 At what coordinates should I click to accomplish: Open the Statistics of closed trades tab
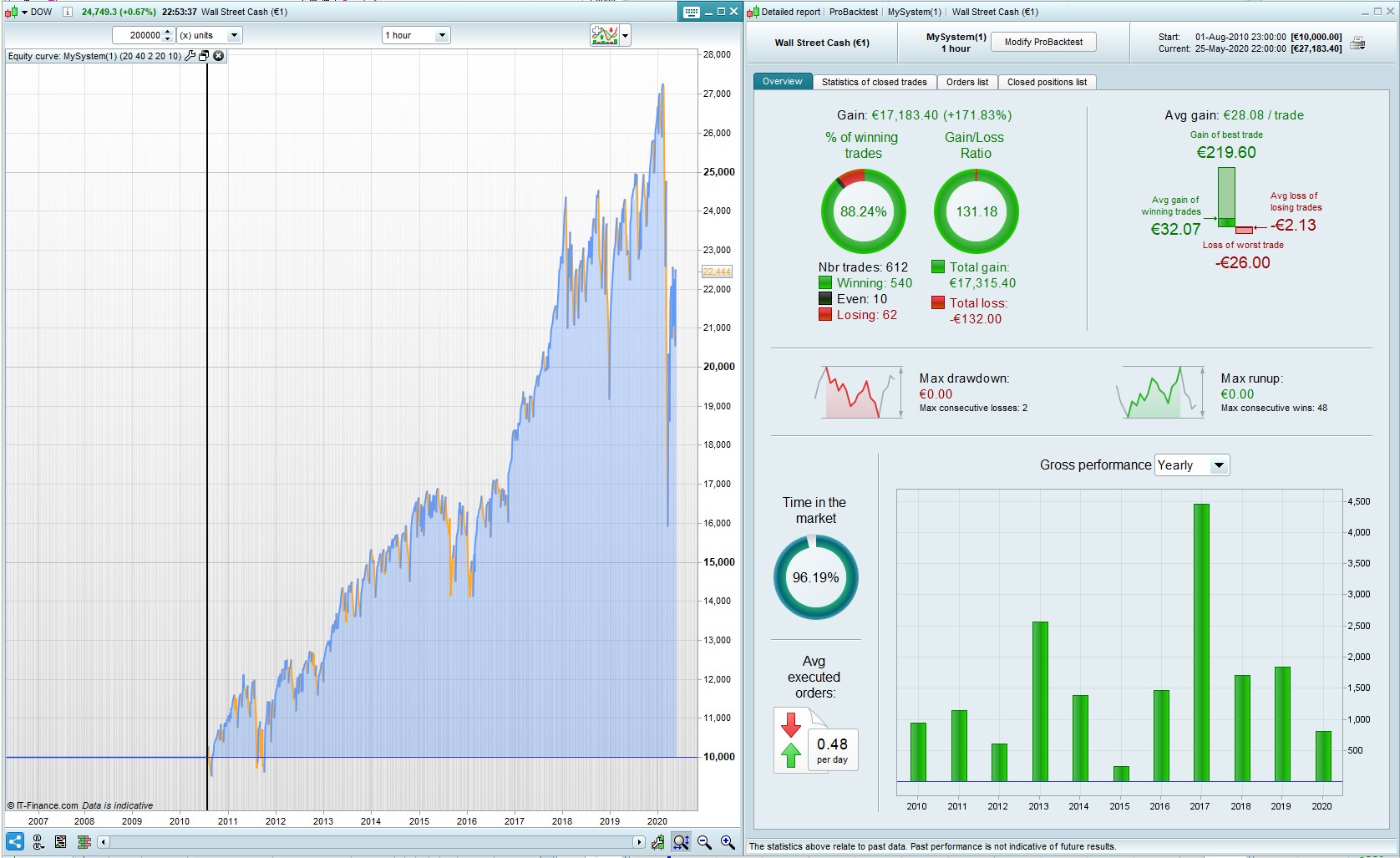click(x=874, y=82)
